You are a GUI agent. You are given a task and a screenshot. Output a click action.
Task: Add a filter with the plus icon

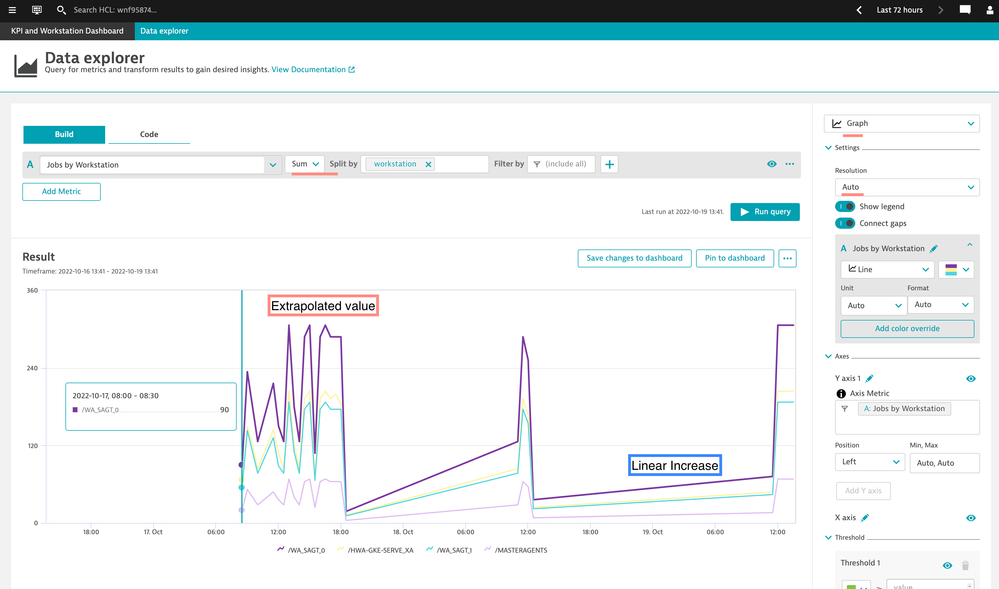point(609,164)
